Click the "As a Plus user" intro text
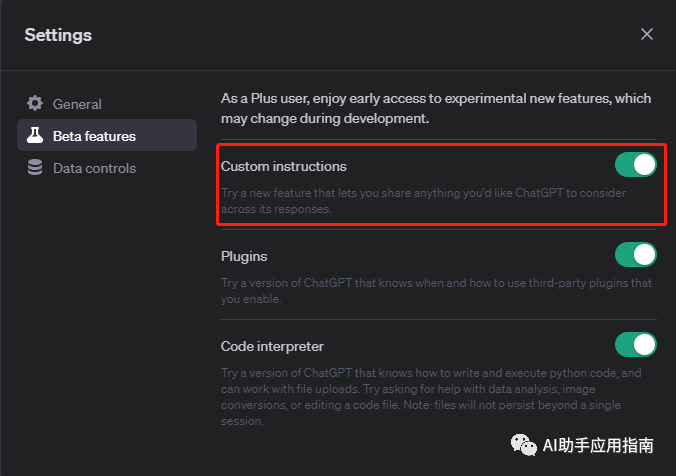The image size is (676, 476). coord(435,108)
